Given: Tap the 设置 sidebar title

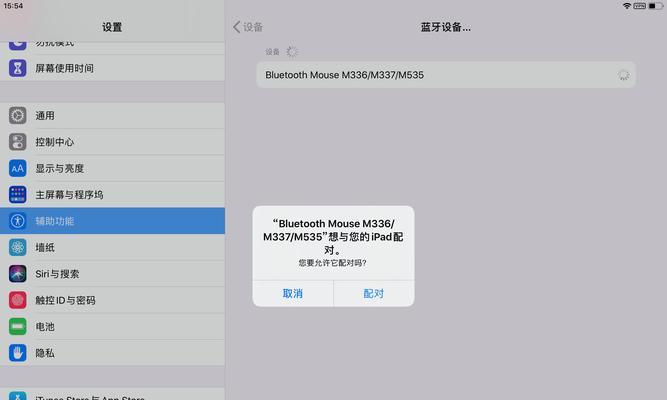Looking at the screenshot, I should [112, 27].
